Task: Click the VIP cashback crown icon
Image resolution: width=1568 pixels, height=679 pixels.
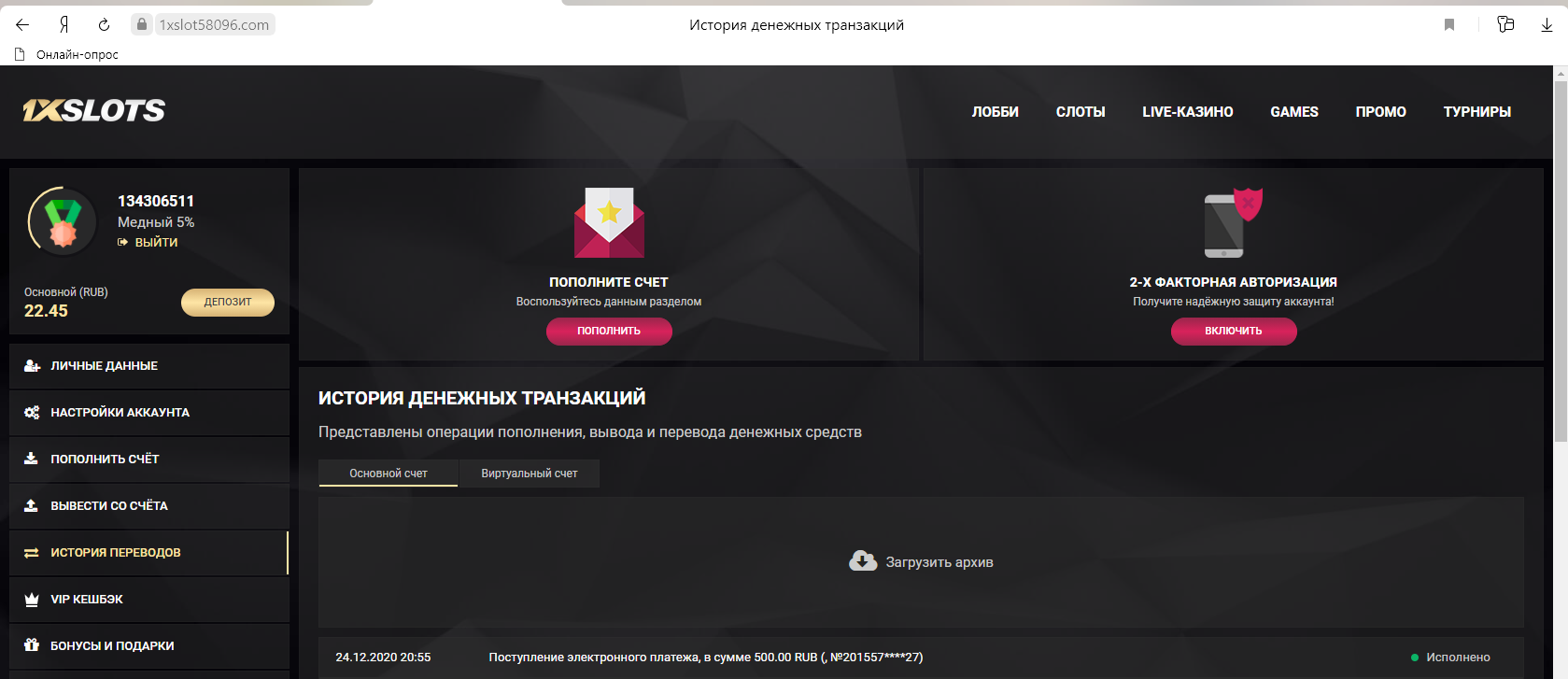Action: (31, 600)
